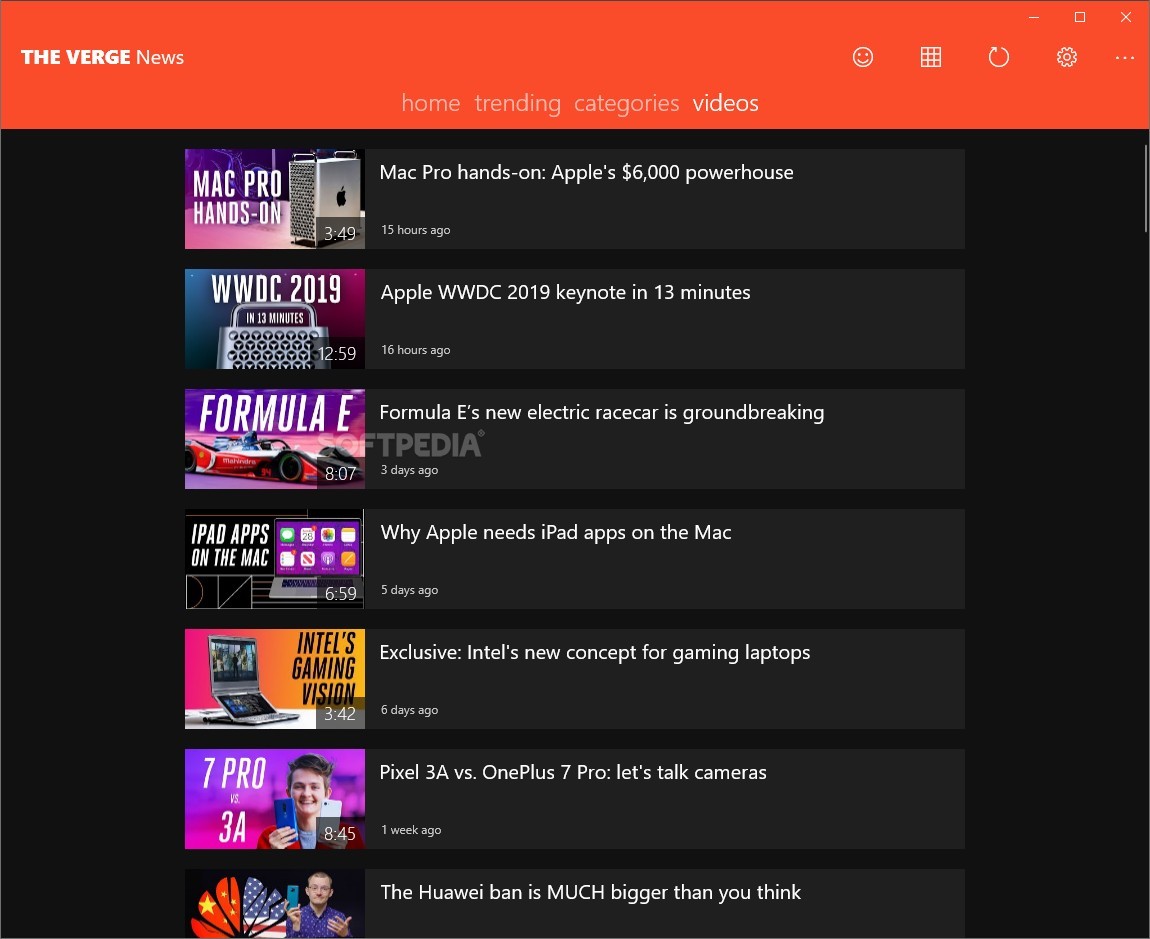
Task: Open "Apple WWDC 2019 keynote in 13 minutes"
Action: tap(565, 293)
